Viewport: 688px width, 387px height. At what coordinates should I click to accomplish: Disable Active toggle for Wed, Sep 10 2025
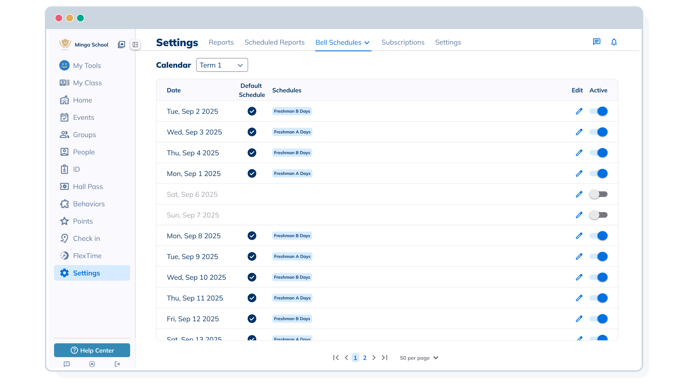599,277
